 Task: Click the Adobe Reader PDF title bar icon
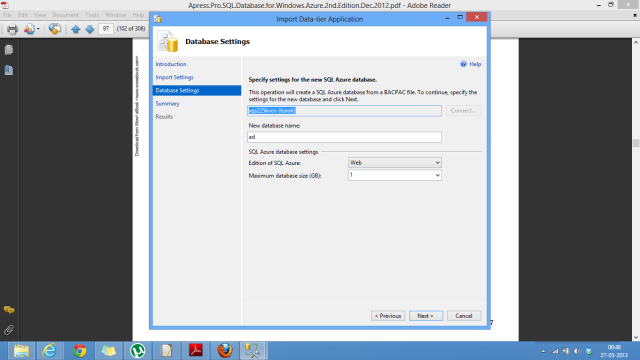click(5, 5)
